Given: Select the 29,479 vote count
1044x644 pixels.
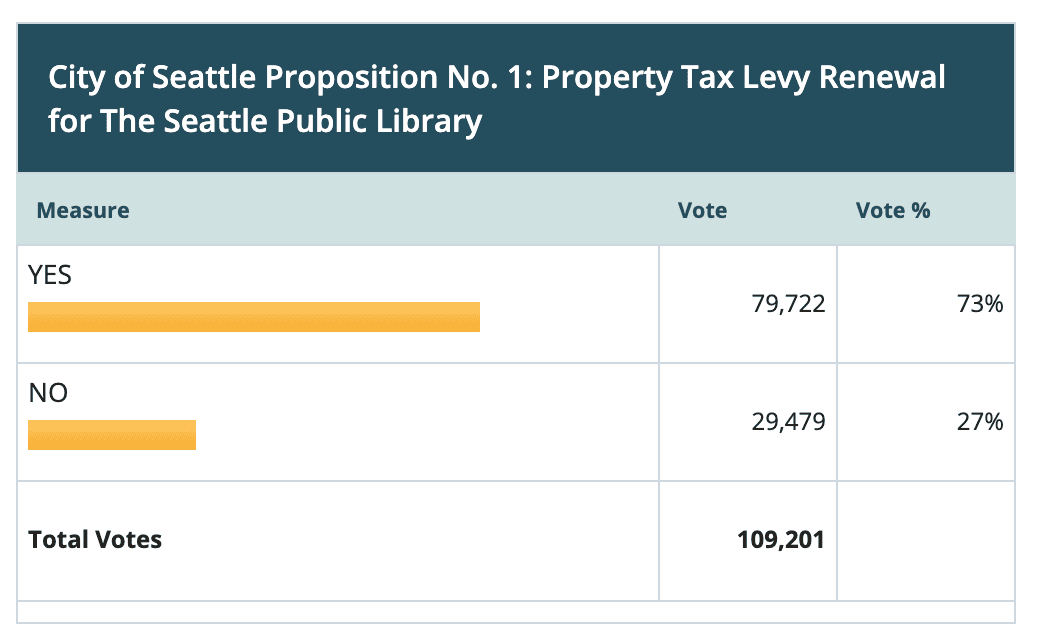Looking at the screenshot, I should pos(789,422).
